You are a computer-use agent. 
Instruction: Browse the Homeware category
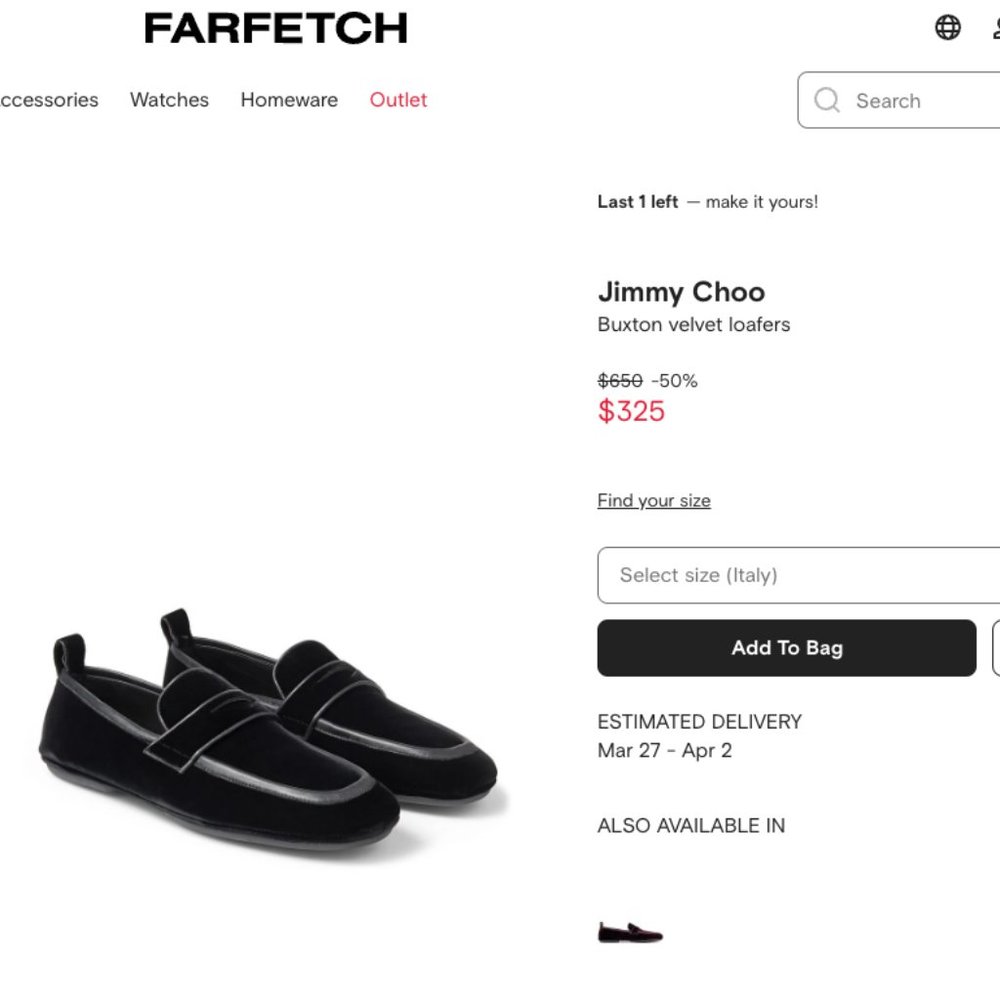pos(289,100)
